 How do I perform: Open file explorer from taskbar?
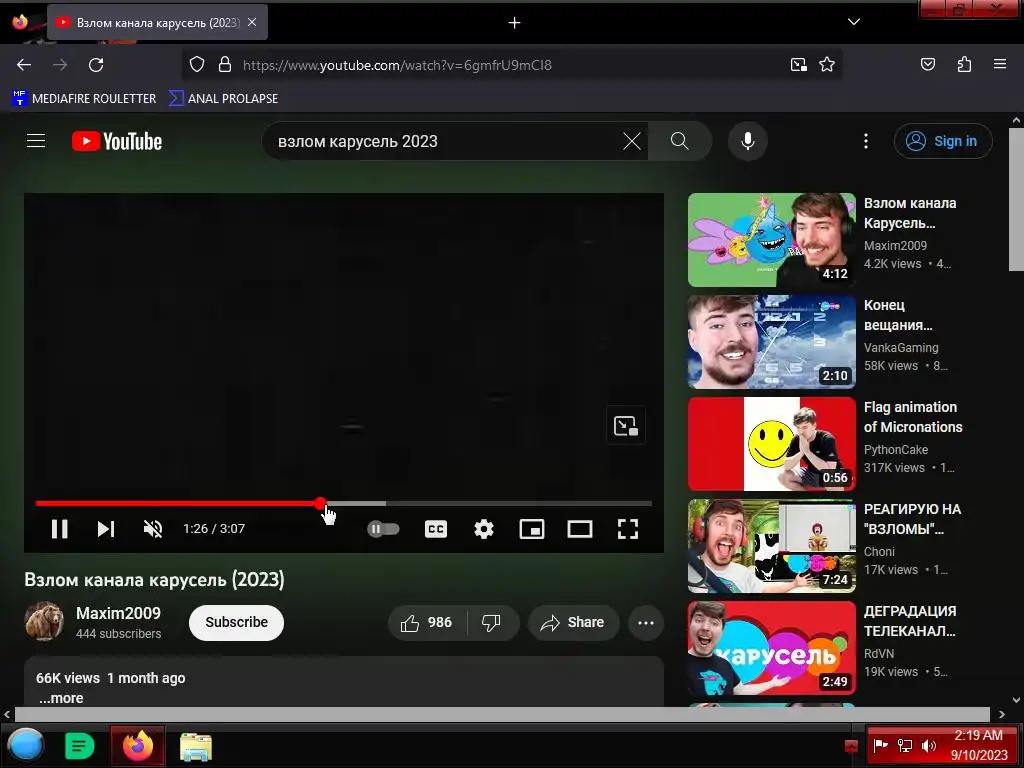click(x=195, y=746)
